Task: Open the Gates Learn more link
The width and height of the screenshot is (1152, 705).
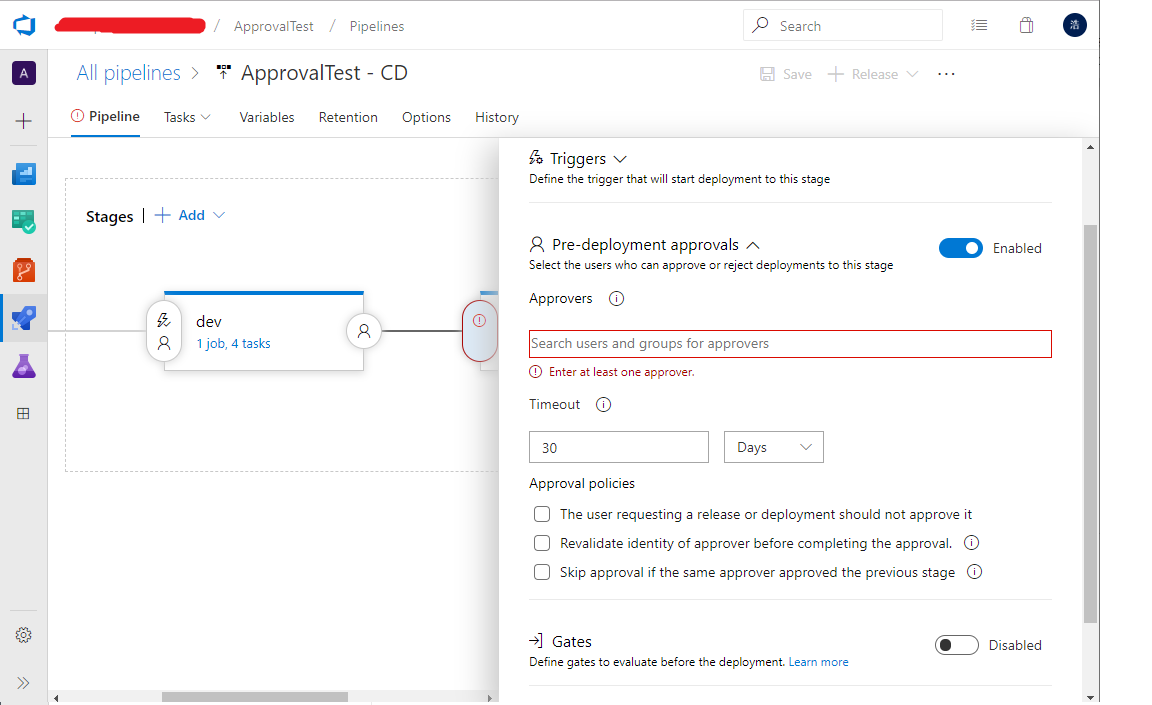Action: (818, 662)
